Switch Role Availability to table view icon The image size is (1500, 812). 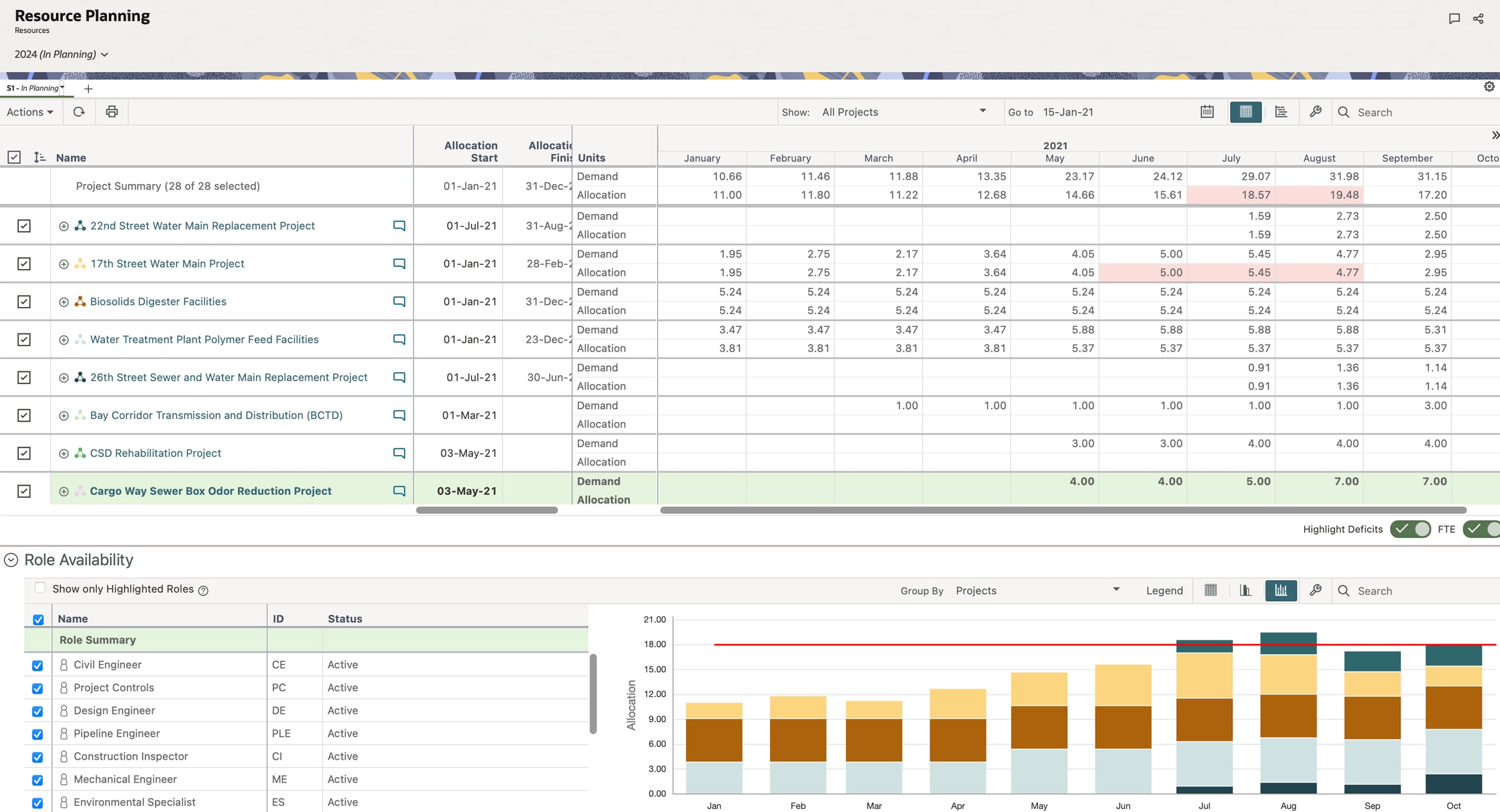(x=1210, y=591)
